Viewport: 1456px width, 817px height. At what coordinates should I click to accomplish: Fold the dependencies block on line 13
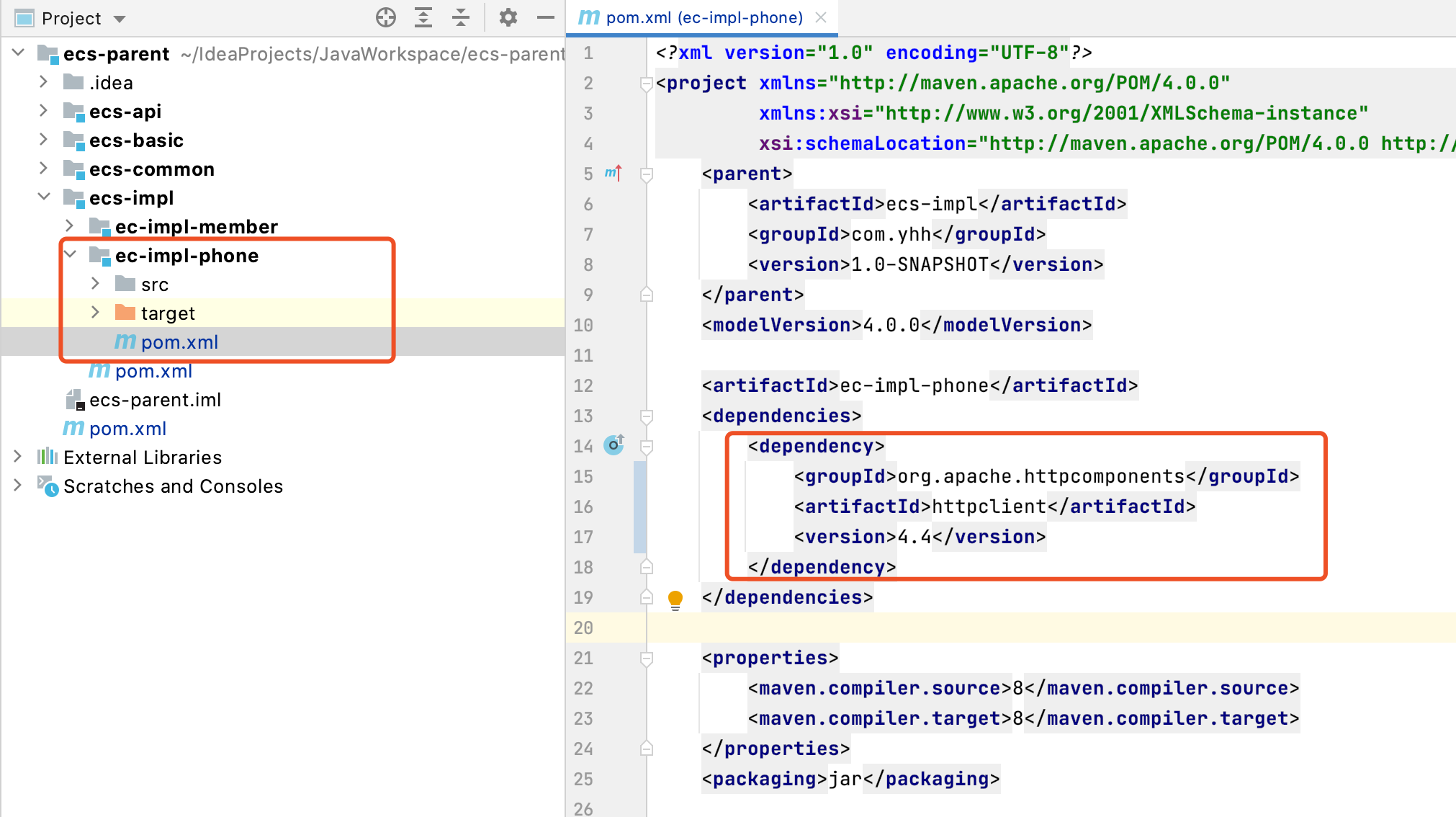point(647,416)
